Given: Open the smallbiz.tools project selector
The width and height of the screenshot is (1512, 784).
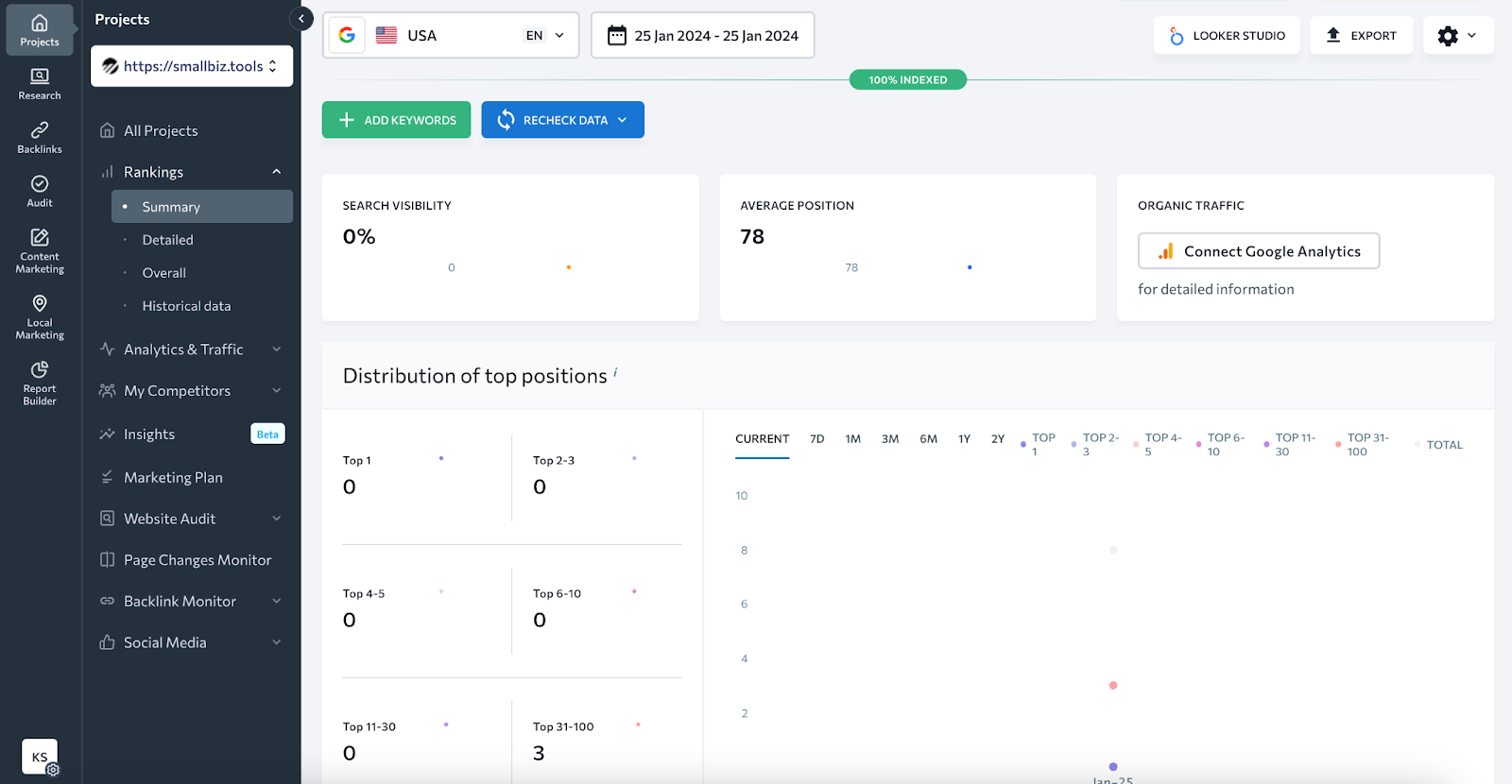Looking at the screenshot, I should click(192, 66).
